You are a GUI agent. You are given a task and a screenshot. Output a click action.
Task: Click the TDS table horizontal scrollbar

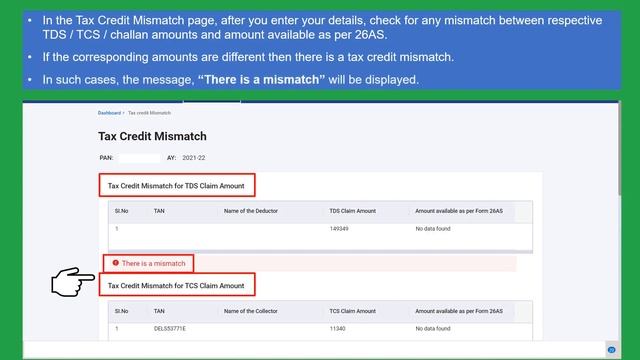[320, 252]
